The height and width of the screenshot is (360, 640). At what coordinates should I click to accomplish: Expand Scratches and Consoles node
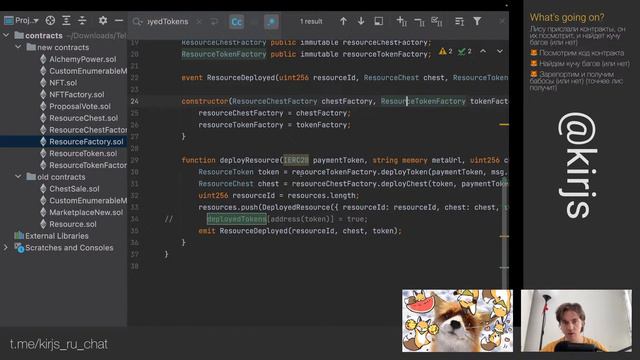point(6,247)
